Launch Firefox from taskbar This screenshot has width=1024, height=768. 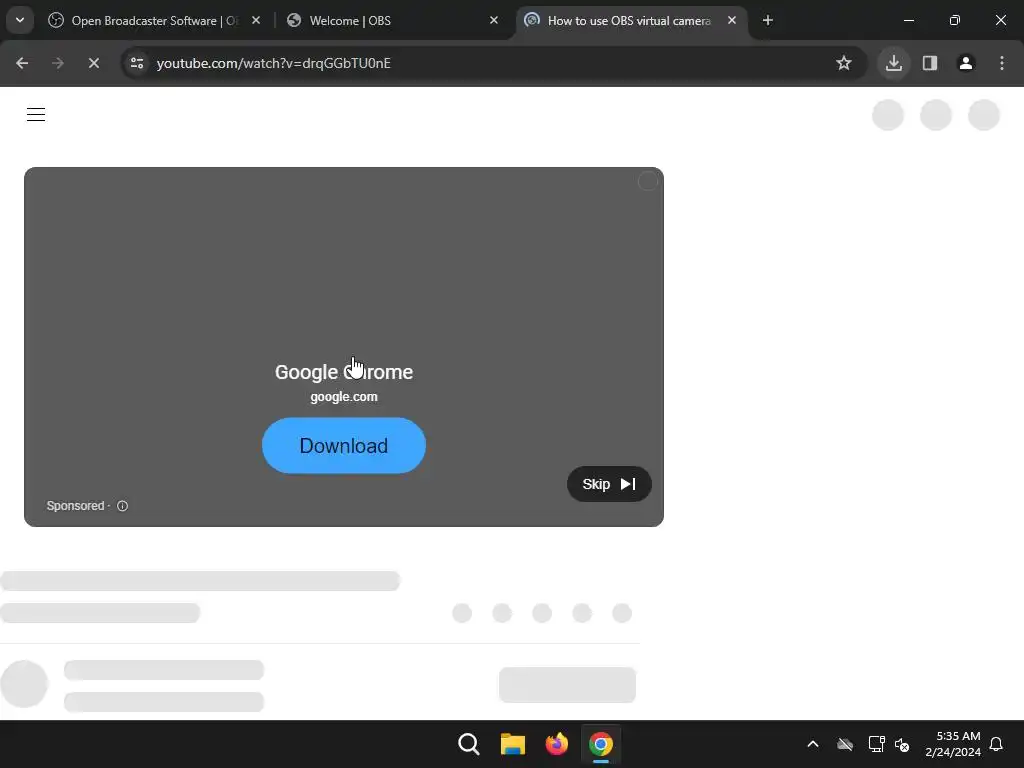pos(556,744)
